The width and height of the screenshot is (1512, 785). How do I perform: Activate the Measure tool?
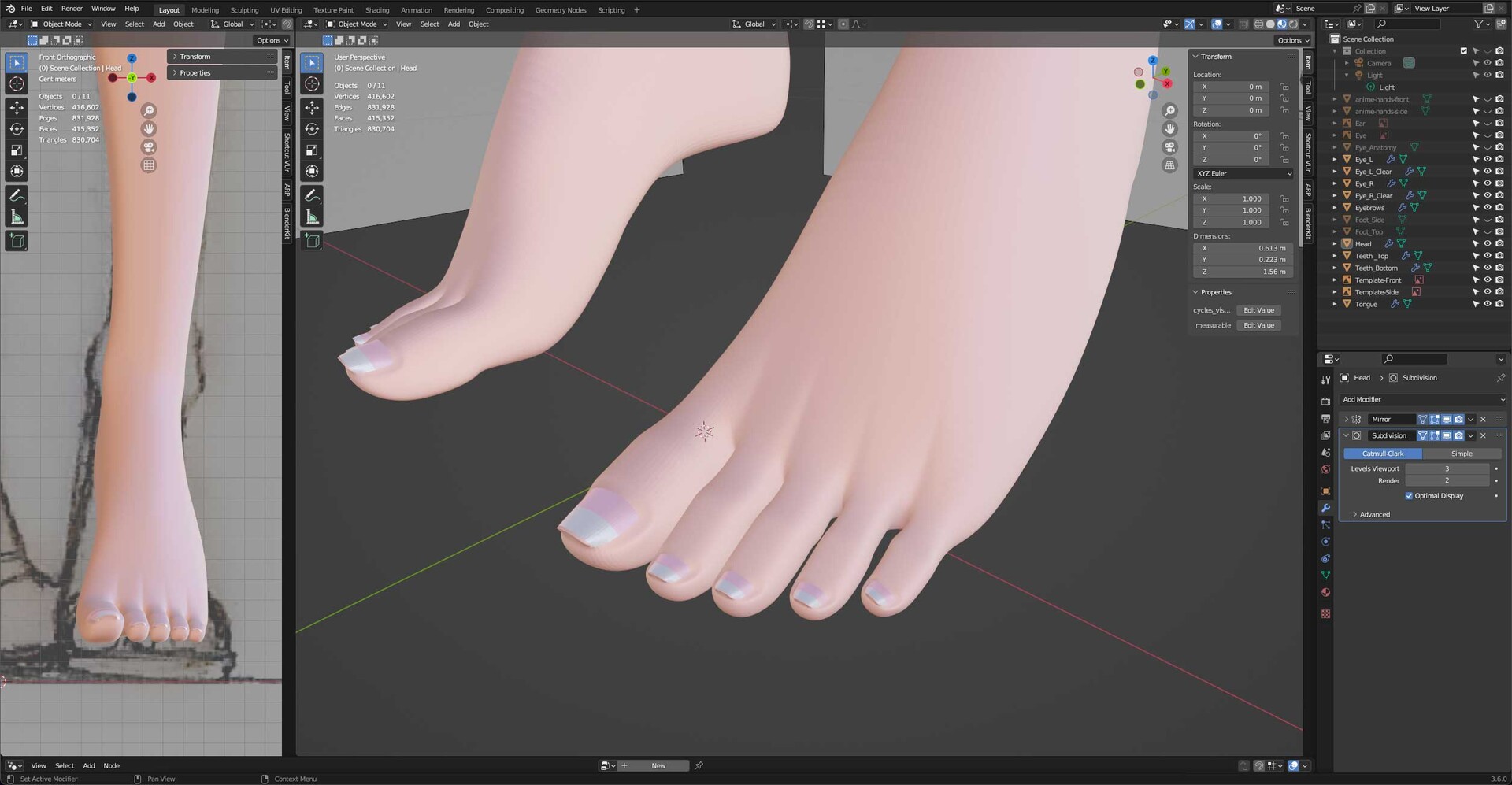click(17, 217)
